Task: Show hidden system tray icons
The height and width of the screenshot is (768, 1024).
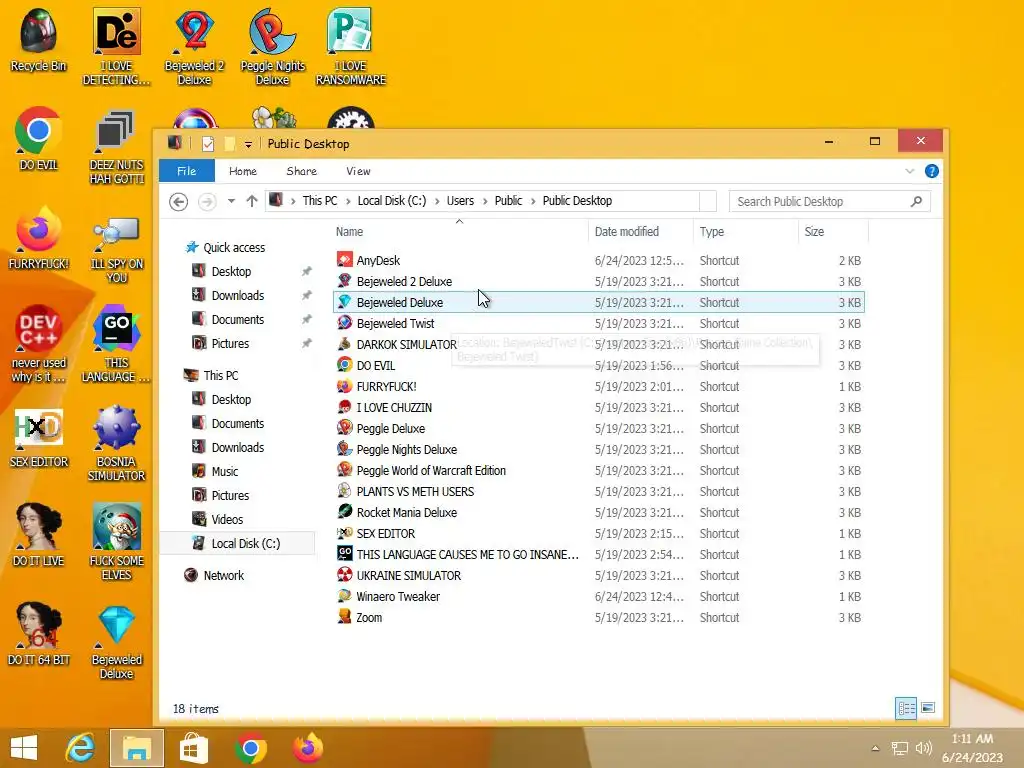Action: coord(876,748)
